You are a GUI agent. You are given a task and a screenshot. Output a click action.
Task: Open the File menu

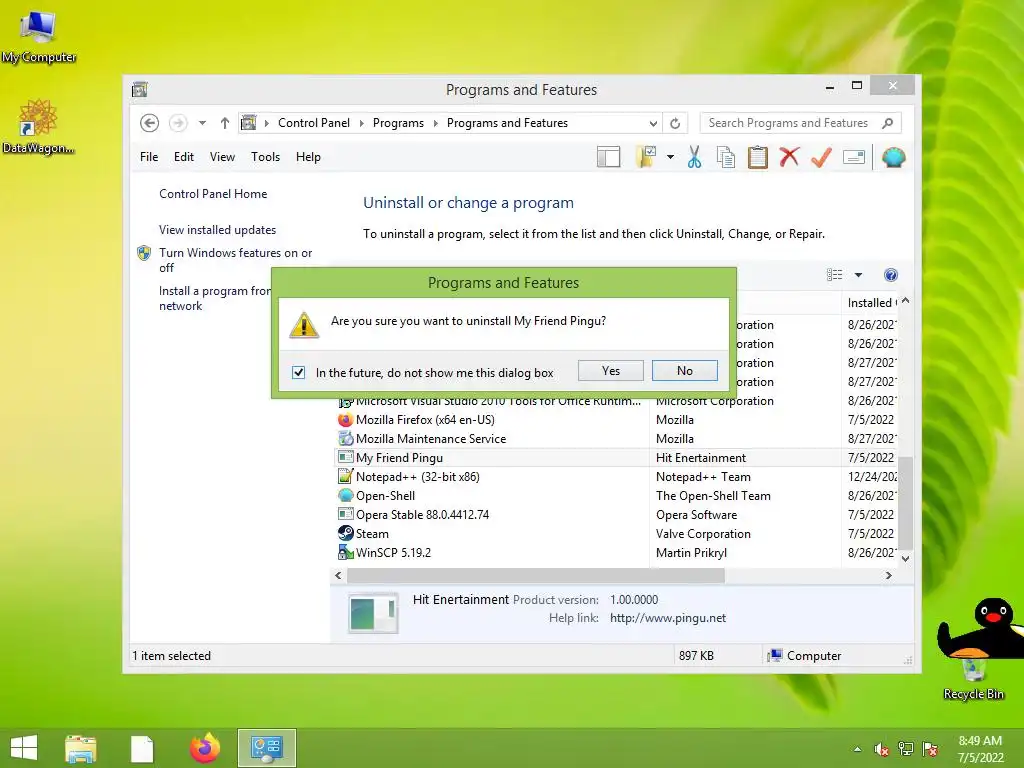[x=149, y=157]
